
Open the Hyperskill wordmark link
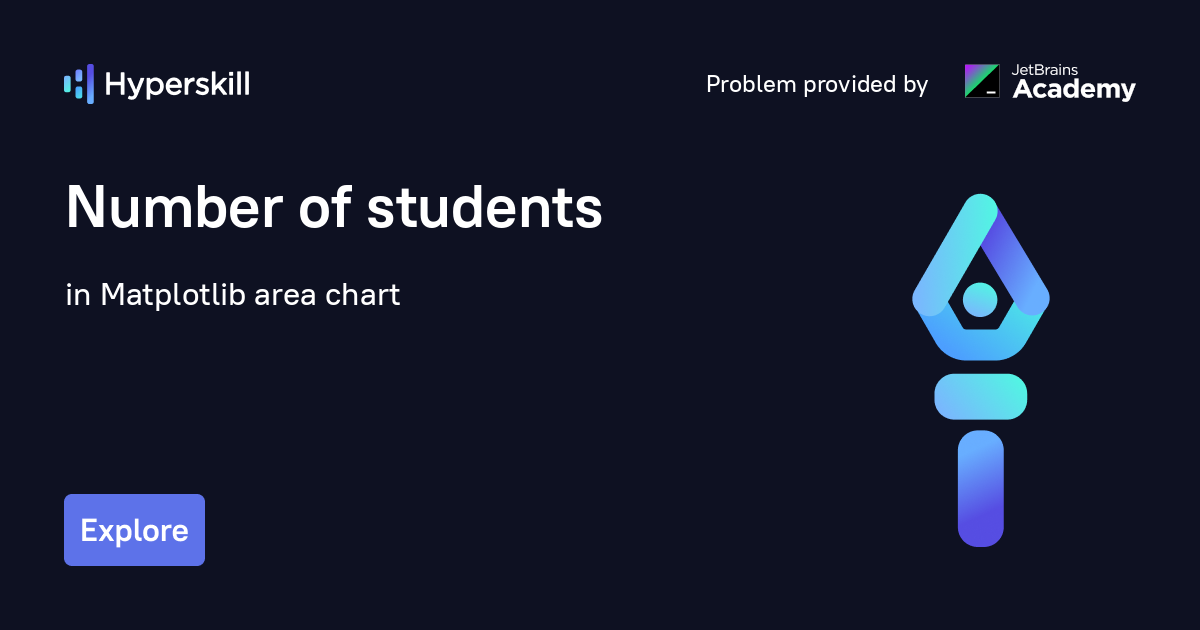click(x=177, y=84)
